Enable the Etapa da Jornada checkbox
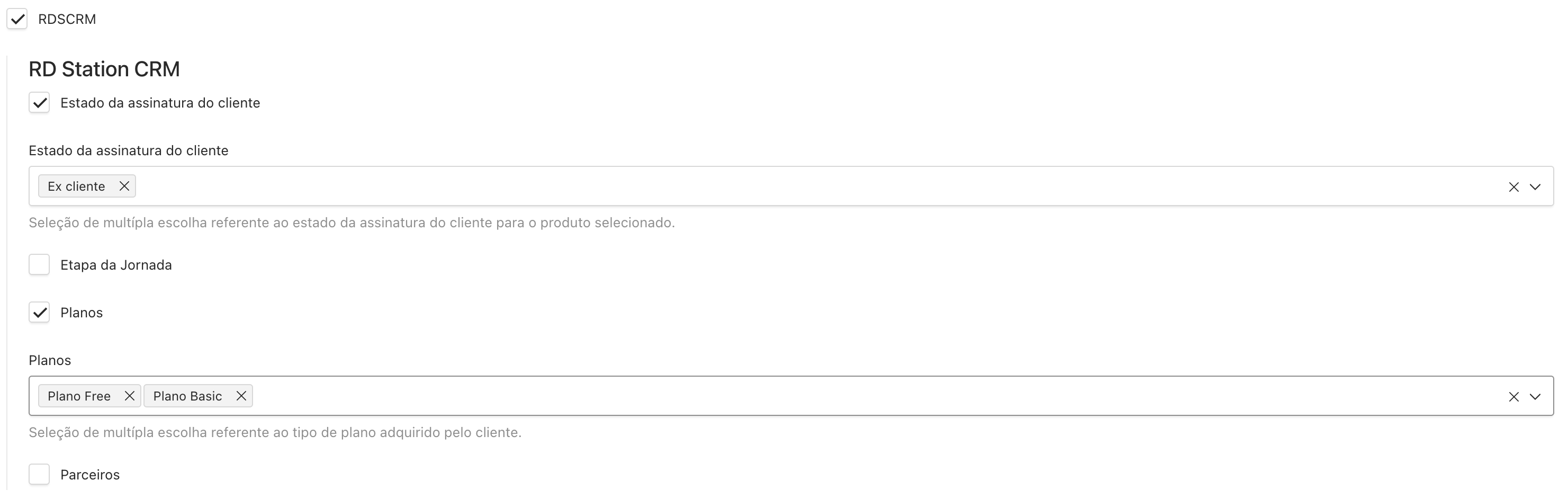 (x=39, y=264)
